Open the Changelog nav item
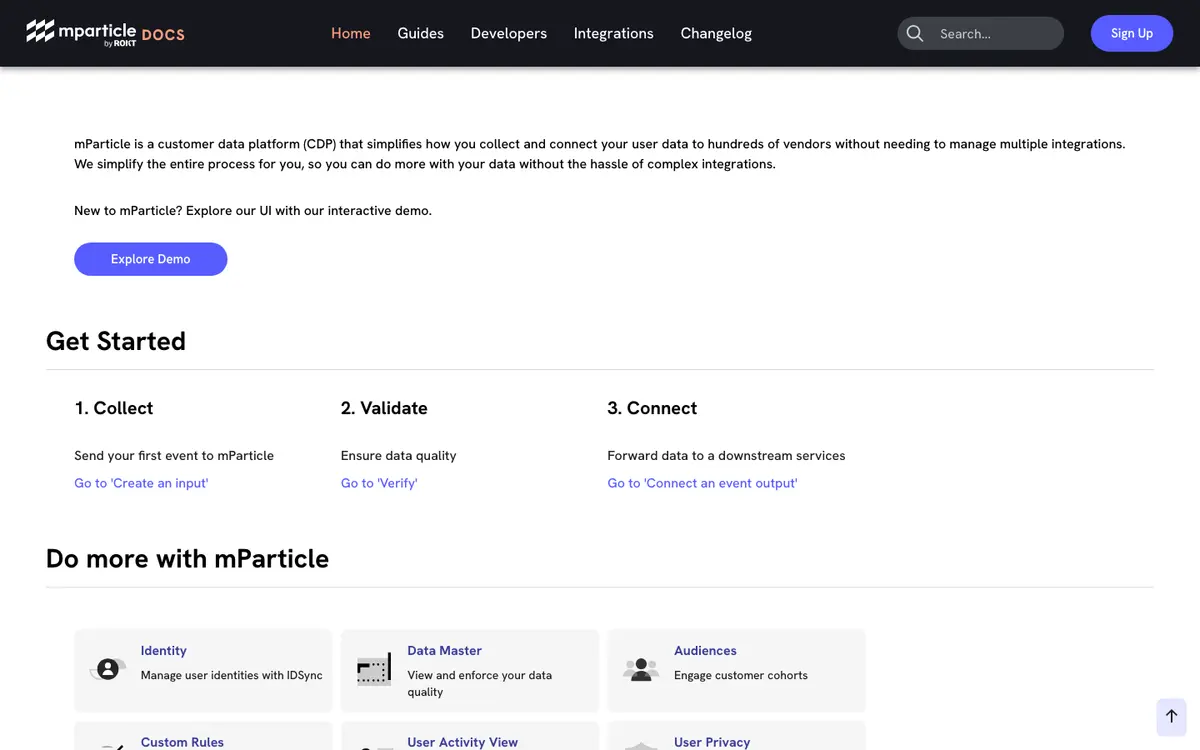Screen dimensions: 1200x750 point(716,33)
